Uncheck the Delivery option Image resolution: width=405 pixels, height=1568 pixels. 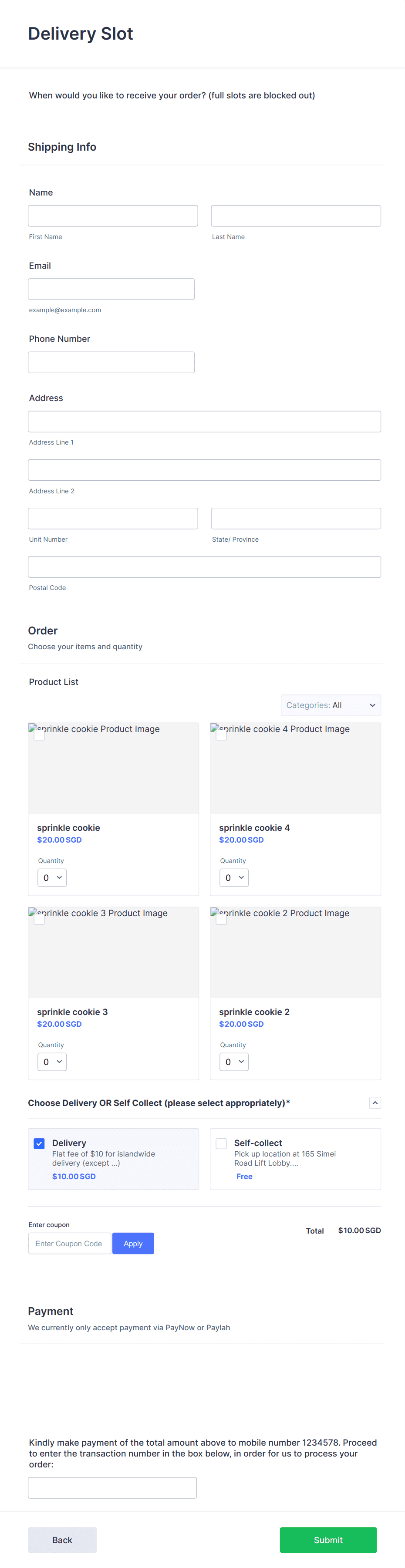pos(39,1143)
